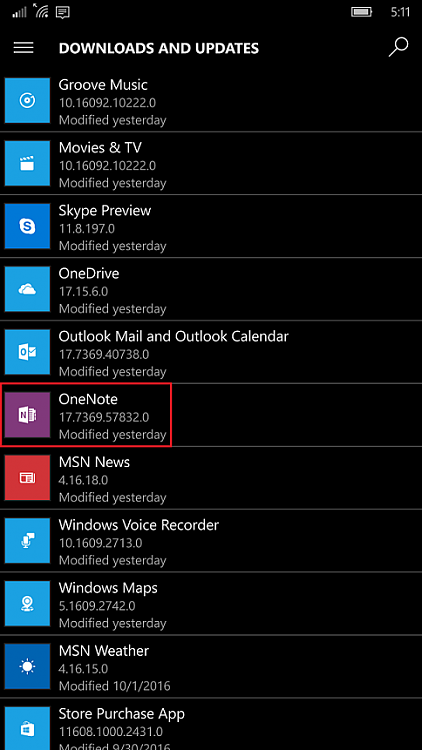The height and width of the screenshot is (750, 422).
Task: Click the Groove Music version 10.16092.10222.0 under Groove Music
Action: point(107,103)
